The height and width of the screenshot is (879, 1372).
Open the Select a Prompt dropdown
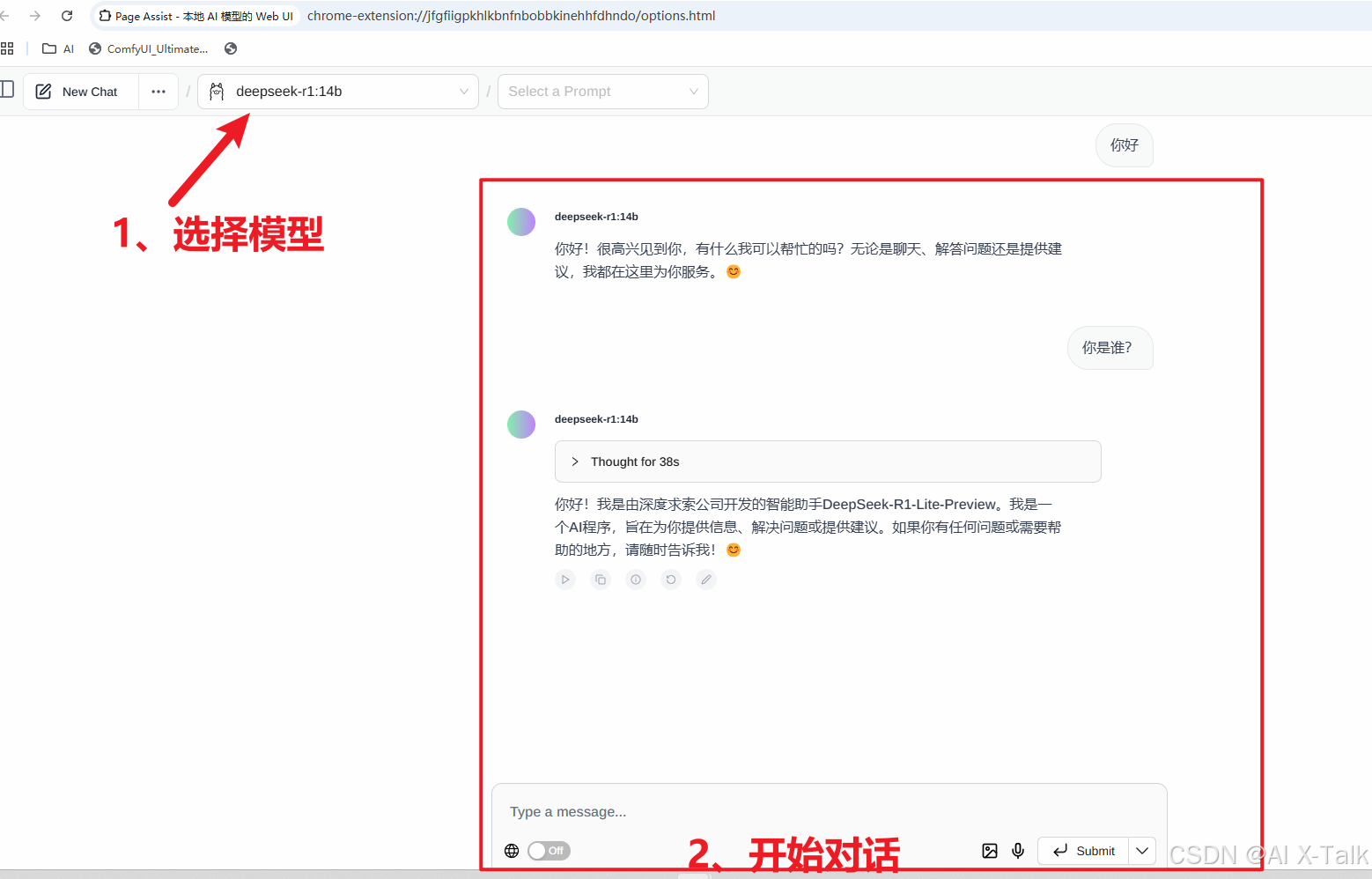603,92
